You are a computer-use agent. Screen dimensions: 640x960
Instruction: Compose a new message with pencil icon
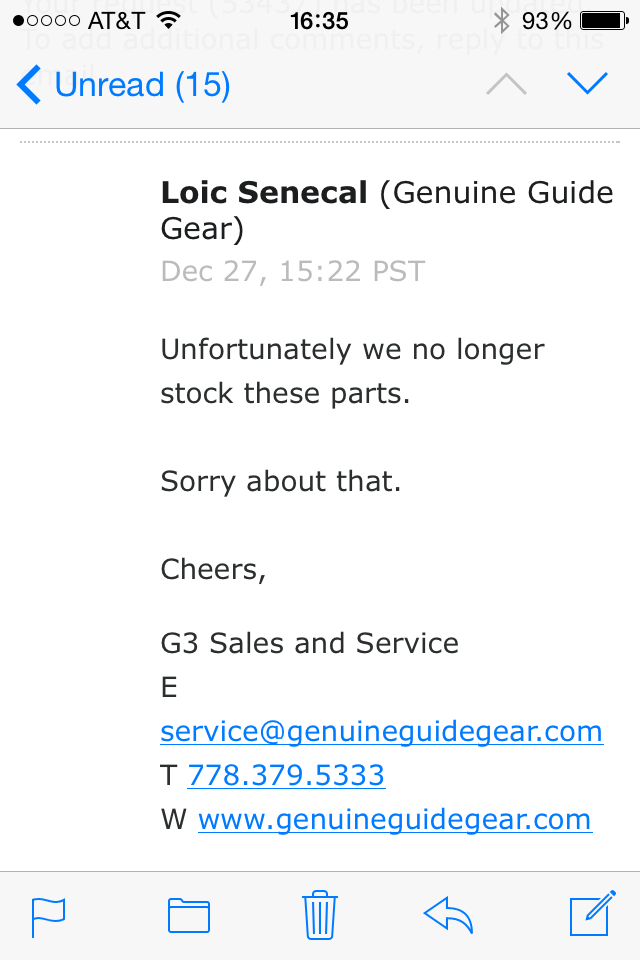(x=590, y=915)
